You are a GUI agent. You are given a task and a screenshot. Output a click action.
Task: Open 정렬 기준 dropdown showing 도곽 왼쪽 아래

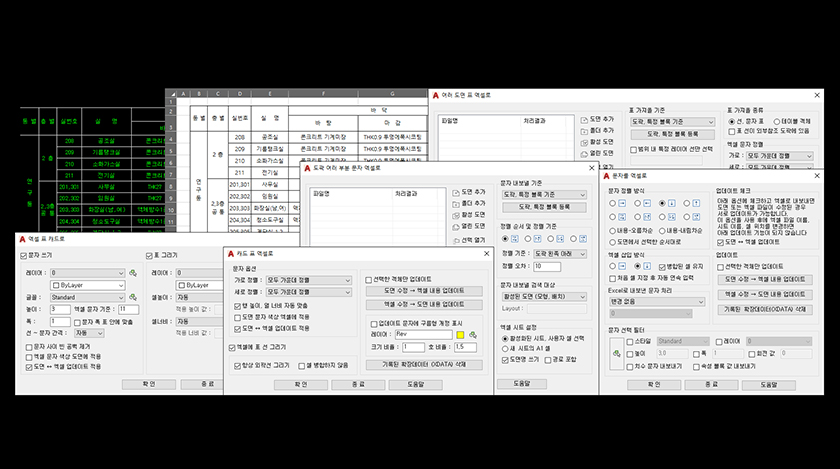(x=560, y=254)
